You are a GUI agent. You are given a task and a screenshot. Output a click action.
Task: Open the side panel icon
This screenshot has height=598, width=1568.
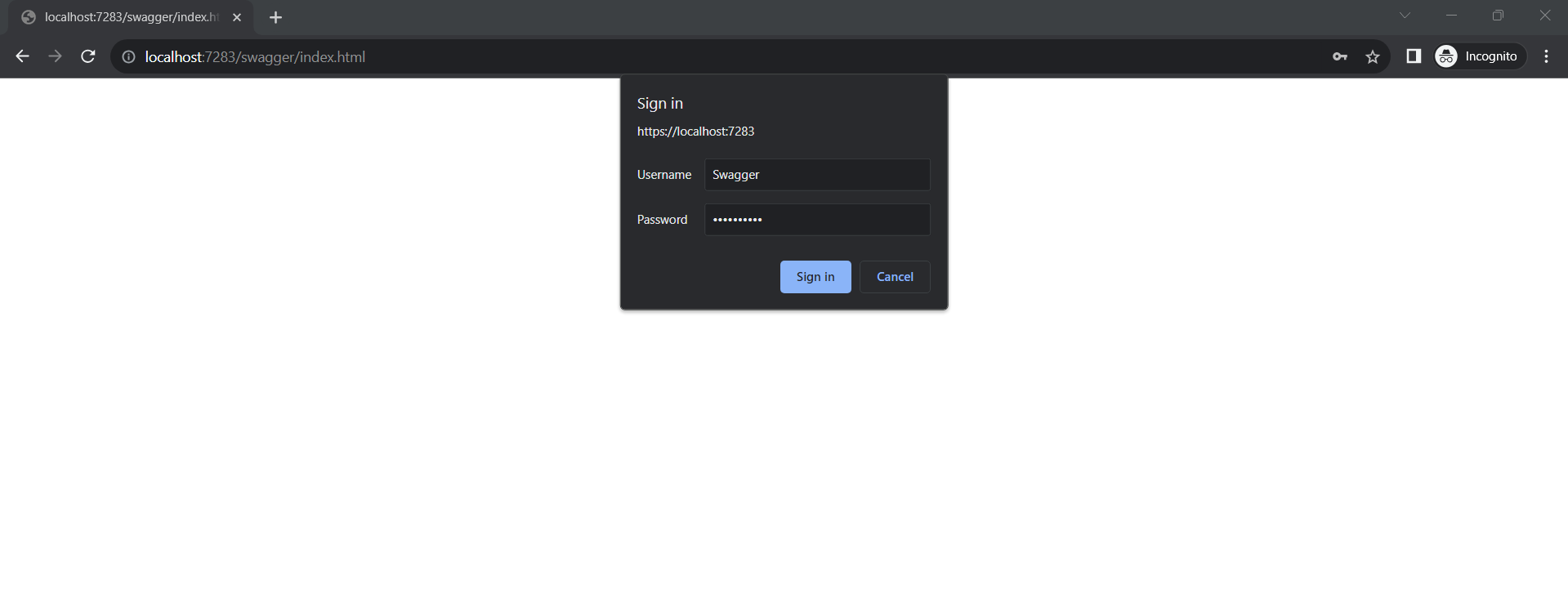tap(1414, 56)
